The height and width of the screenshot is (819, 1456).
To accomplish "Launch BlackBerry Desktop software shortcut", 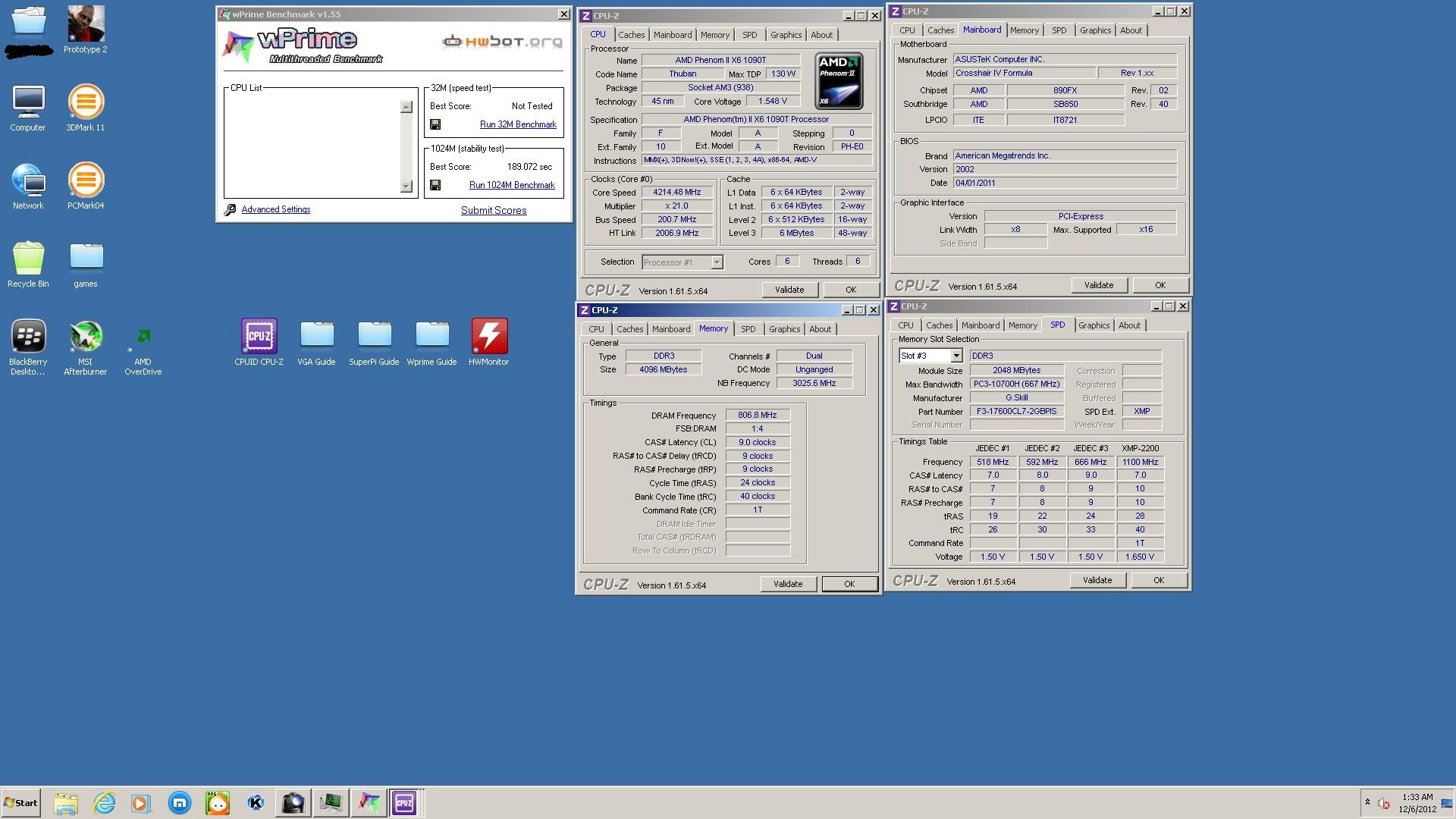I will (x=28, y=347).
